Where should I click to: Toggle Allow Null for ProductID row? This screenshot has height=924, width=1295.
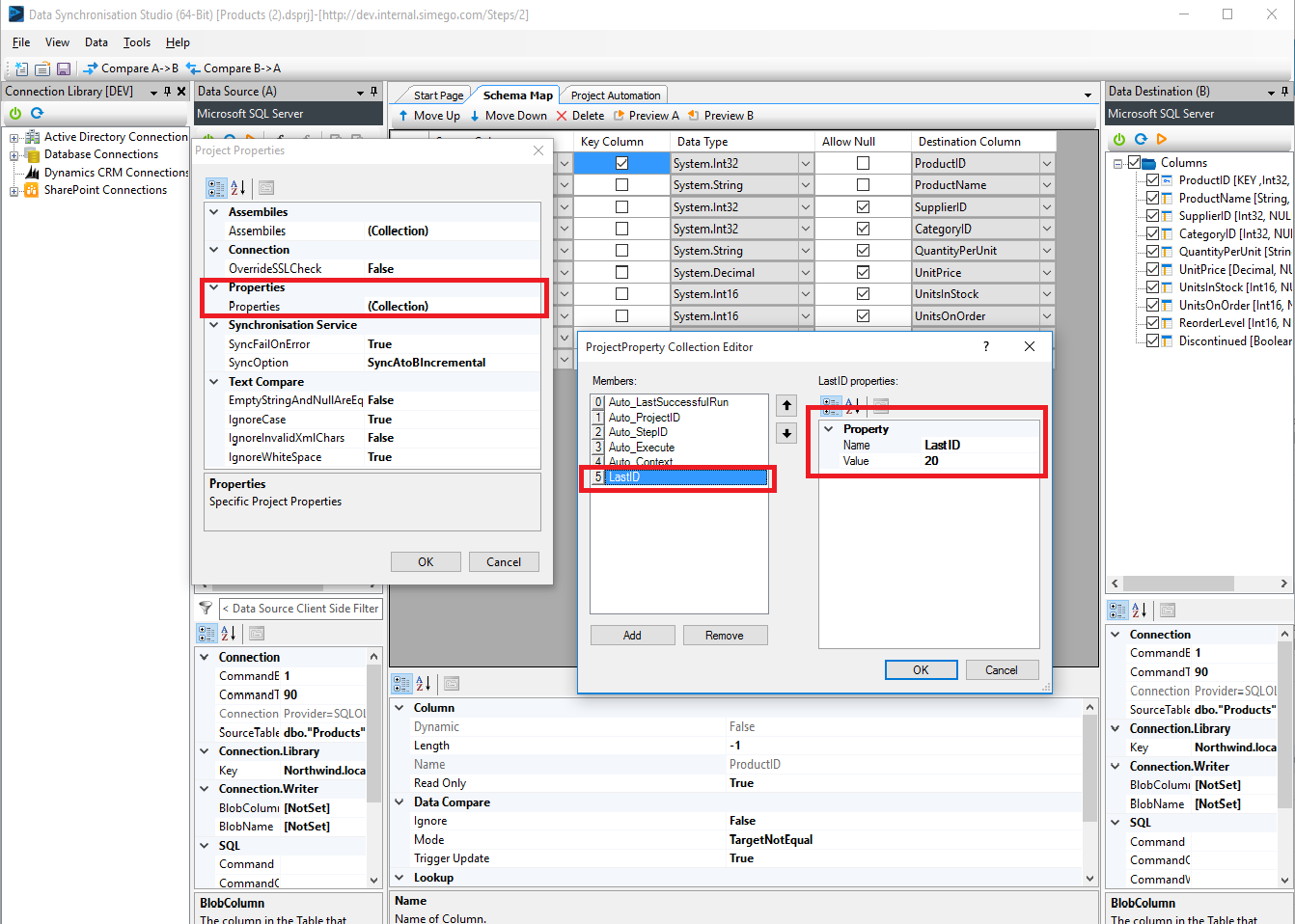pyautogui.click(x=863, y=163)
